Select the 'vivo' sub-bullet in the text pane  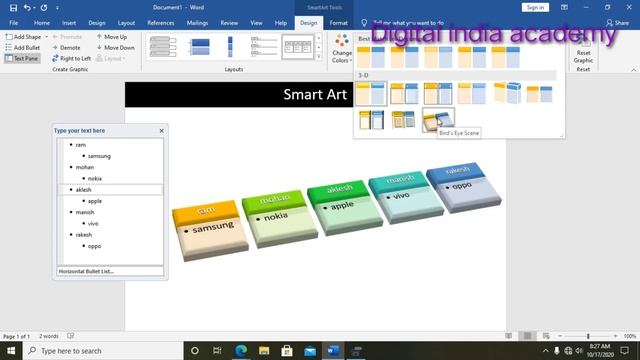point(93,224)
